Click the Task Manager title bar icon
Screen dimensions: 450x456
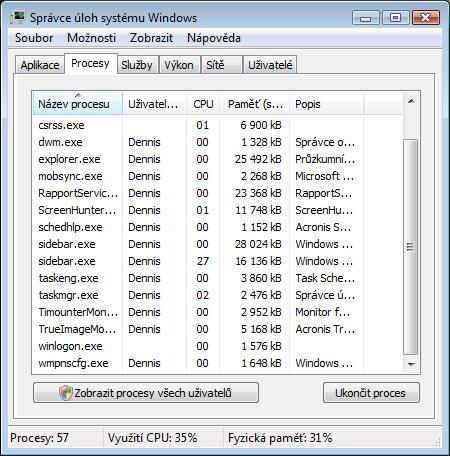(17, 17)
